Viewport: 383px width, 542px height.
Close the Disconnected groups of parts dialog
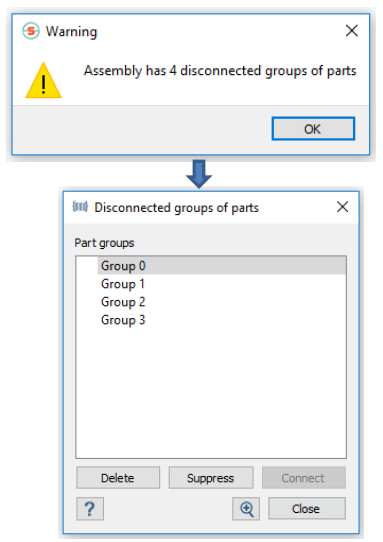point(342,207)
